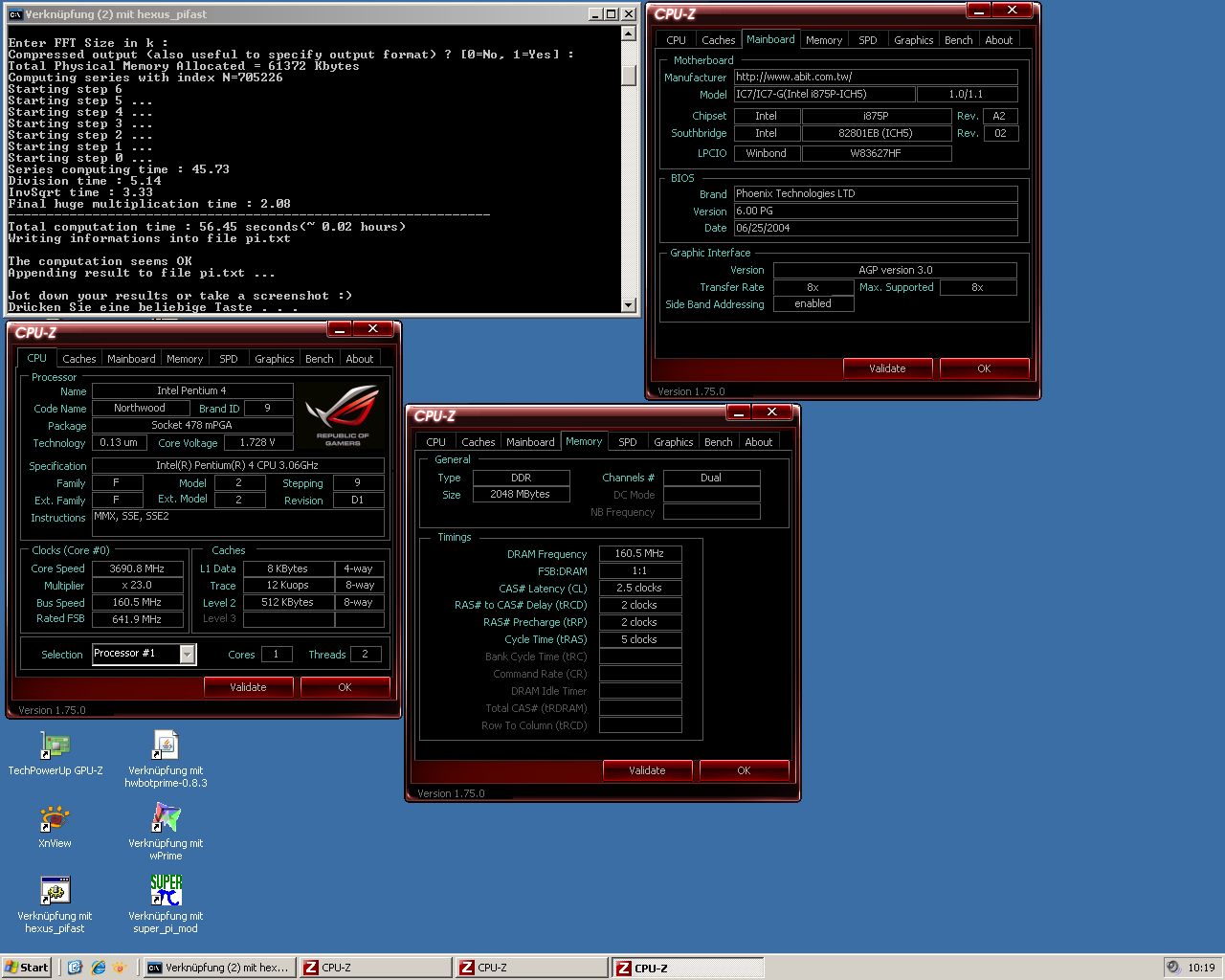Image resolution: width=1225 pixels, height=980 pixels.
Task: Click Threads value box
Action: click(366, 654)
